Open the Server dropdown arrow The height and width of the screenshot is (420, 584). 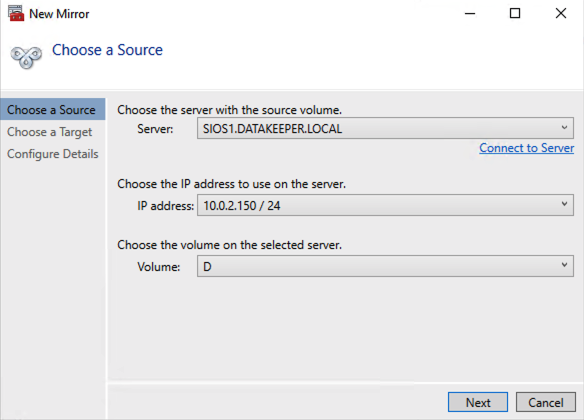pos(564,128)
